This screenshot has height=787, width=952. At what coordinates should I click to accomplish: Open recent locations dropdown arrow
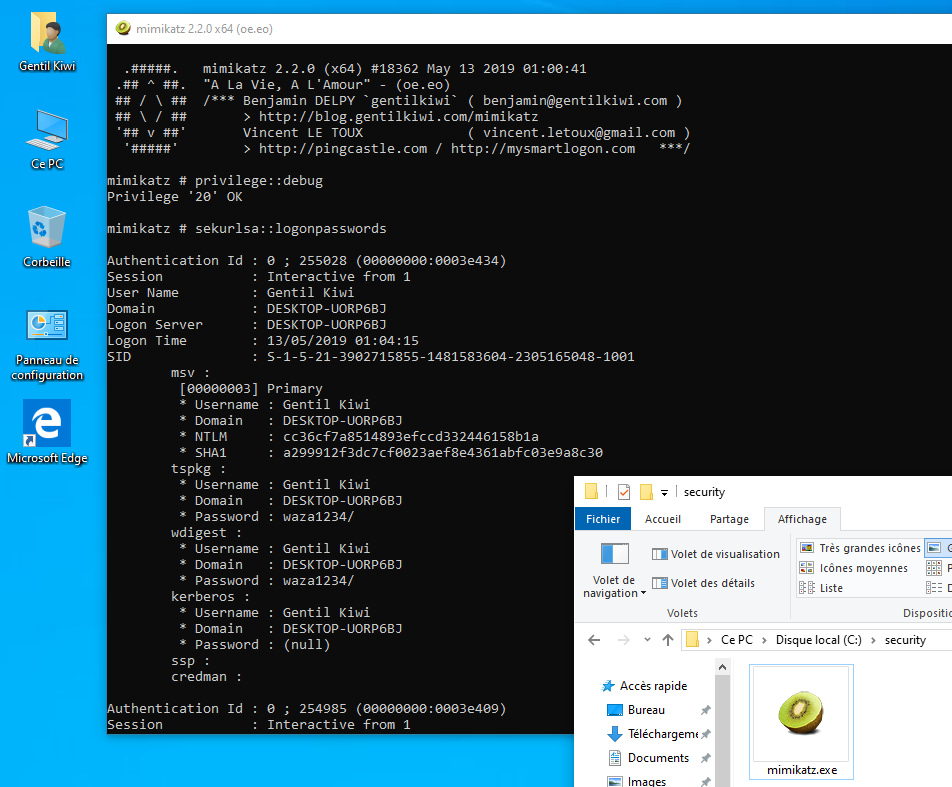(647, 639)
